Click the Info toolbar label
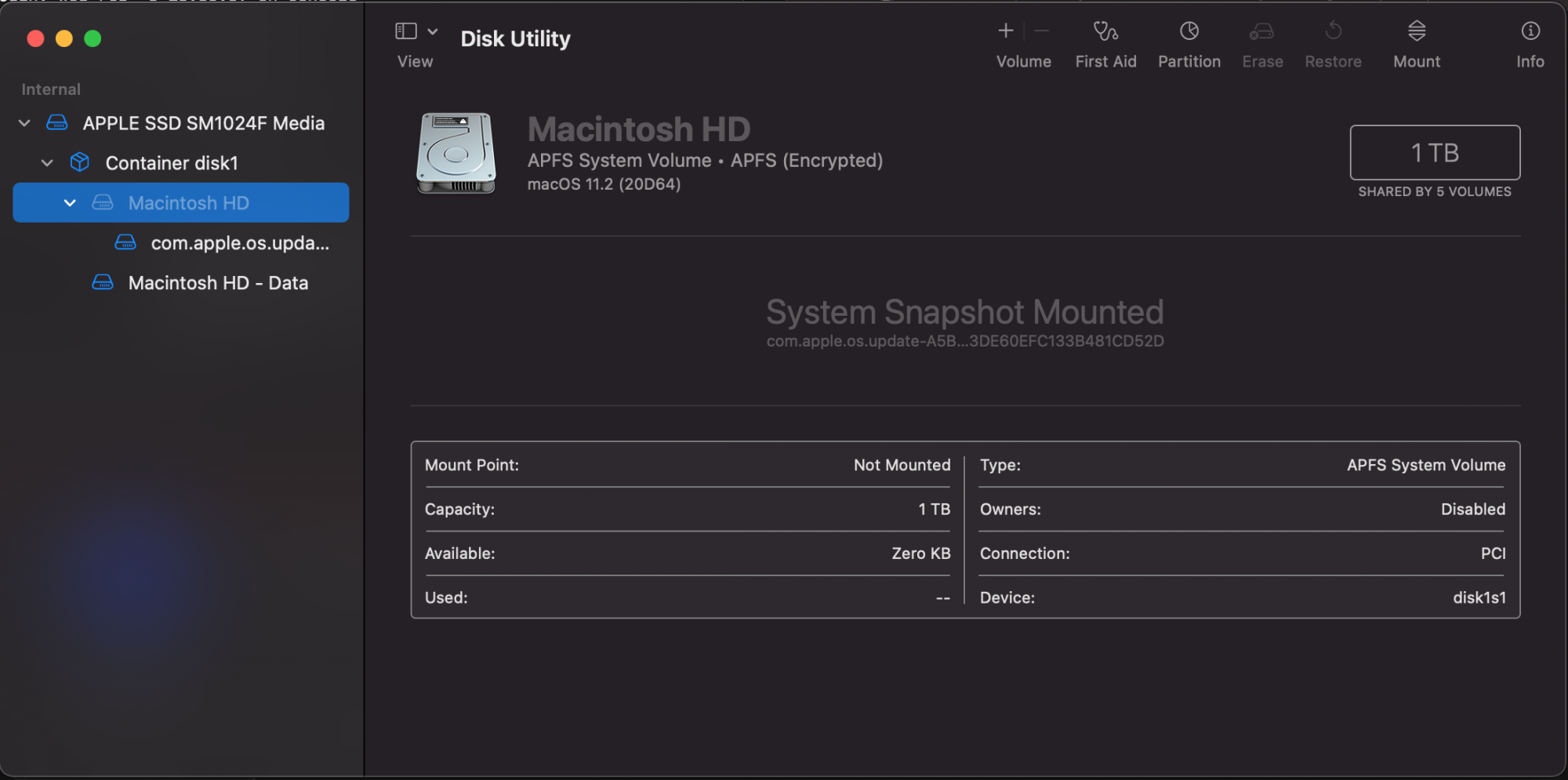The height and width of the screenshot is (780, 1568). point(1530,61)
